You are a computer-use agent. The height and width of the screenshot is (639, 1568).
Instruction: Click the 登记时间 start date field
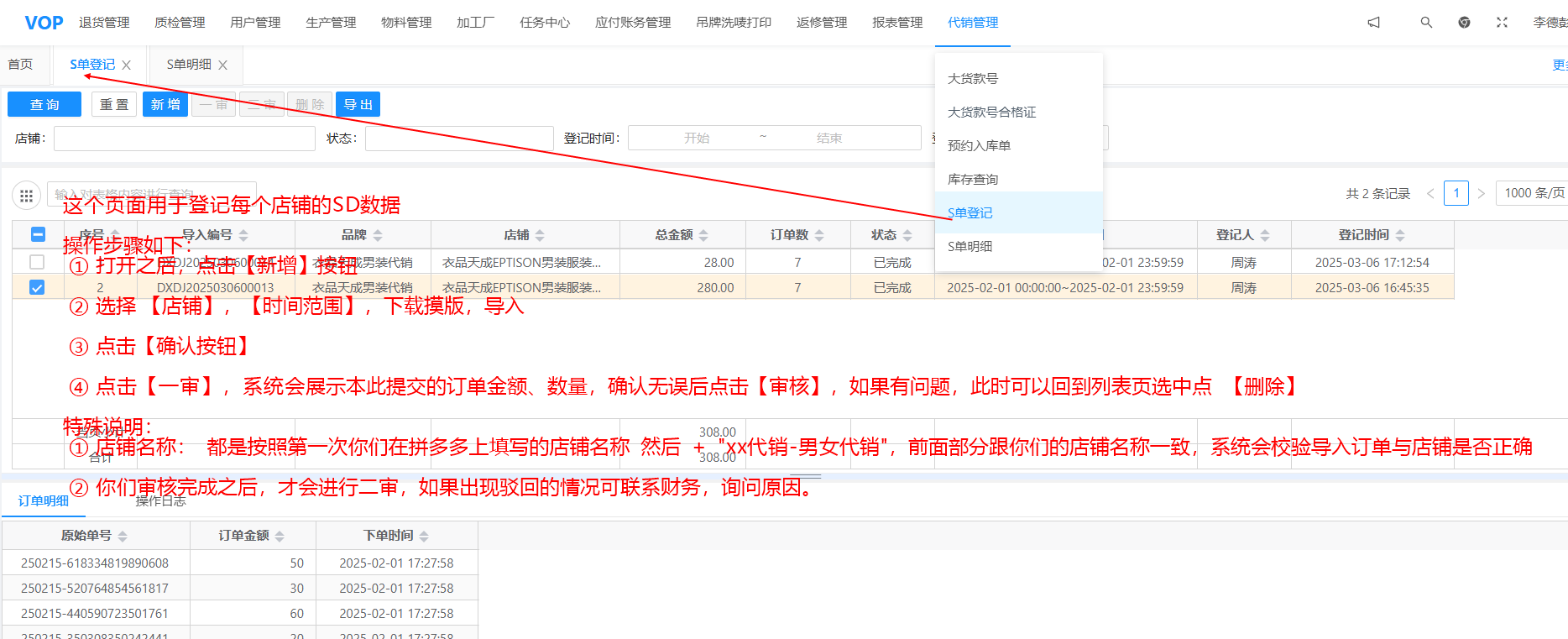696,139
